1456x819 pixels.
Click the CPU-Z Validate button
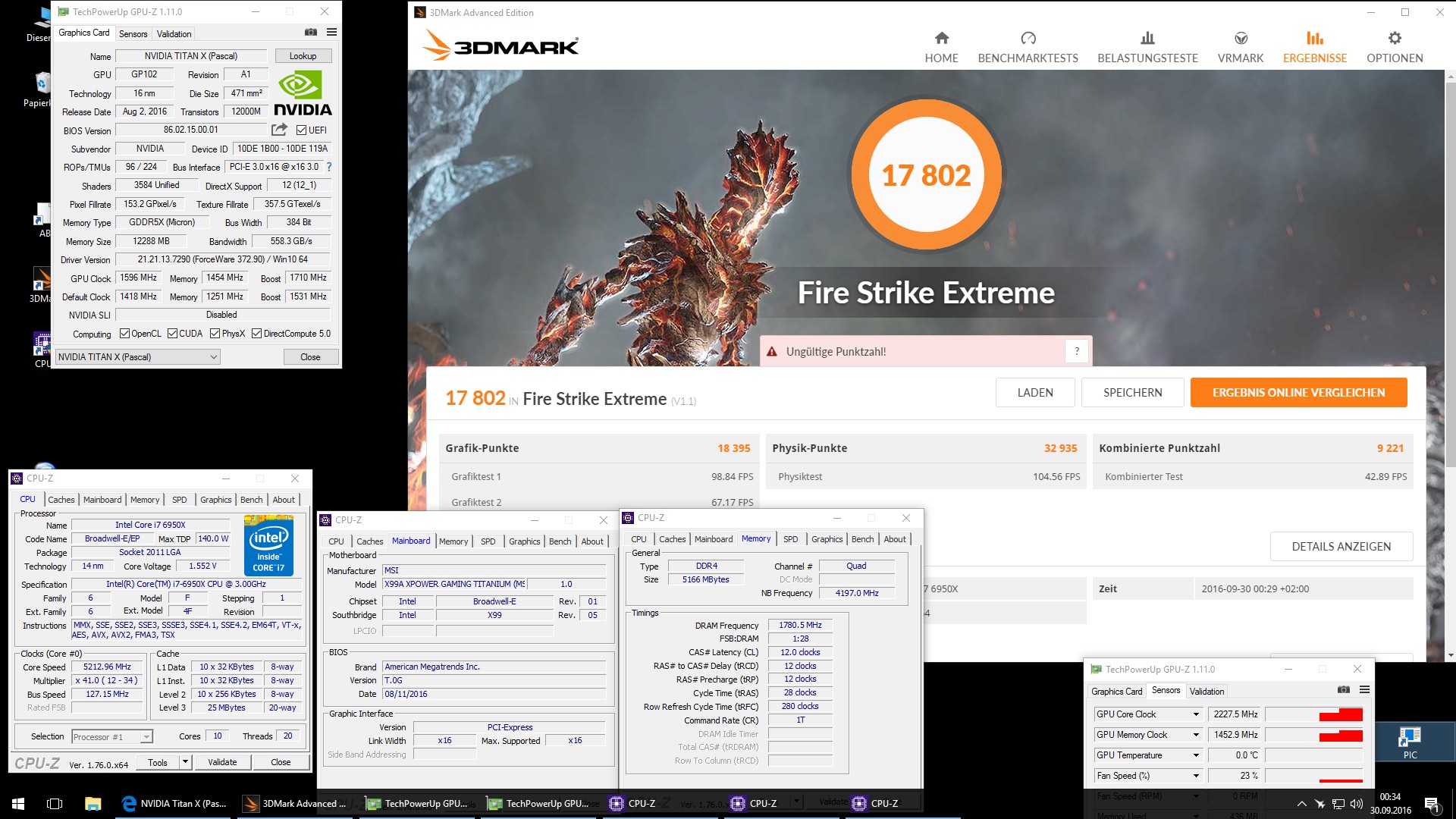[x=222, y=762]
